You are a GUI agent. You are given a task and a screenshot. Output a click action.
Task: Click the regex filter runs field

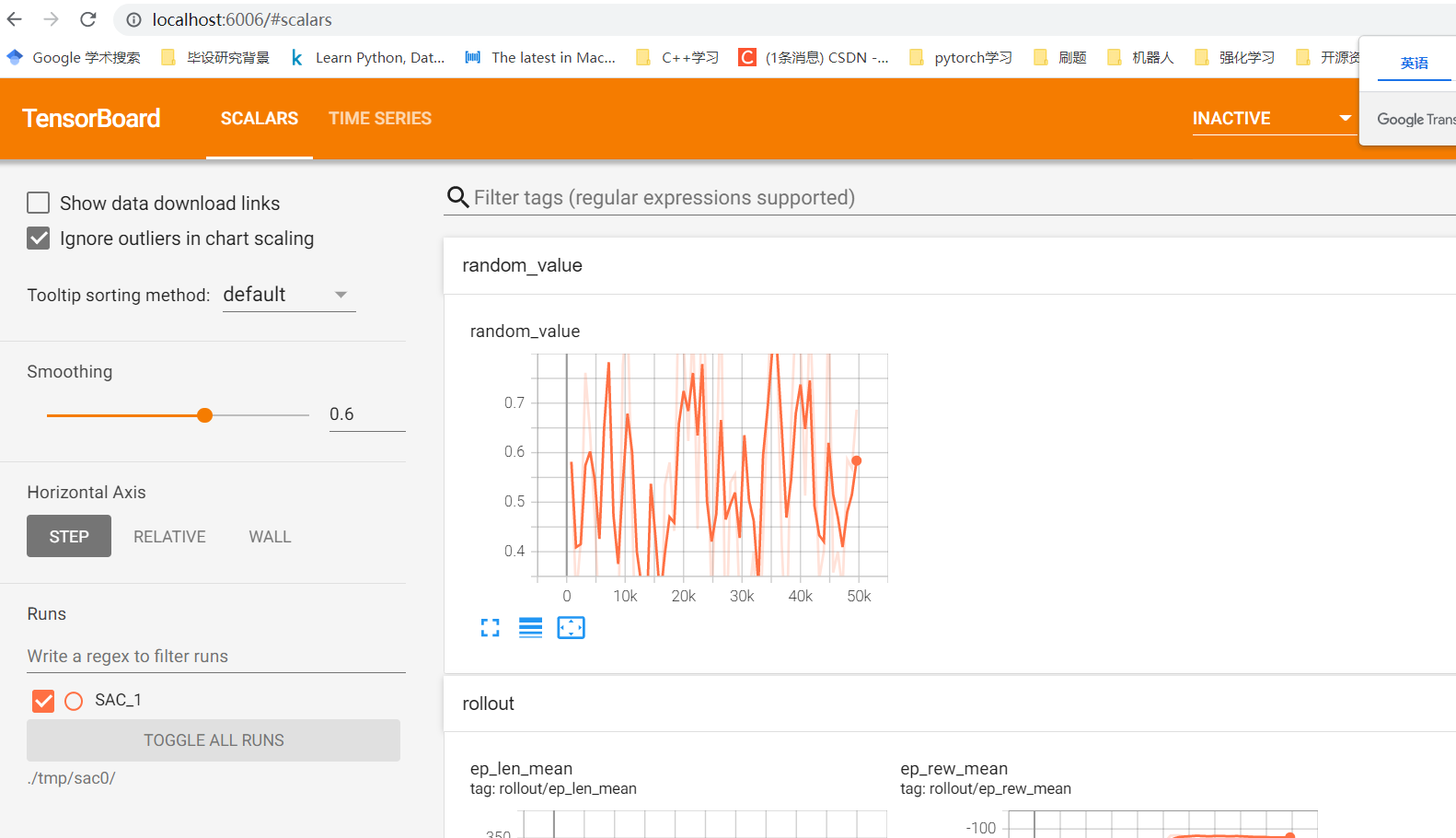click(216, 657)
